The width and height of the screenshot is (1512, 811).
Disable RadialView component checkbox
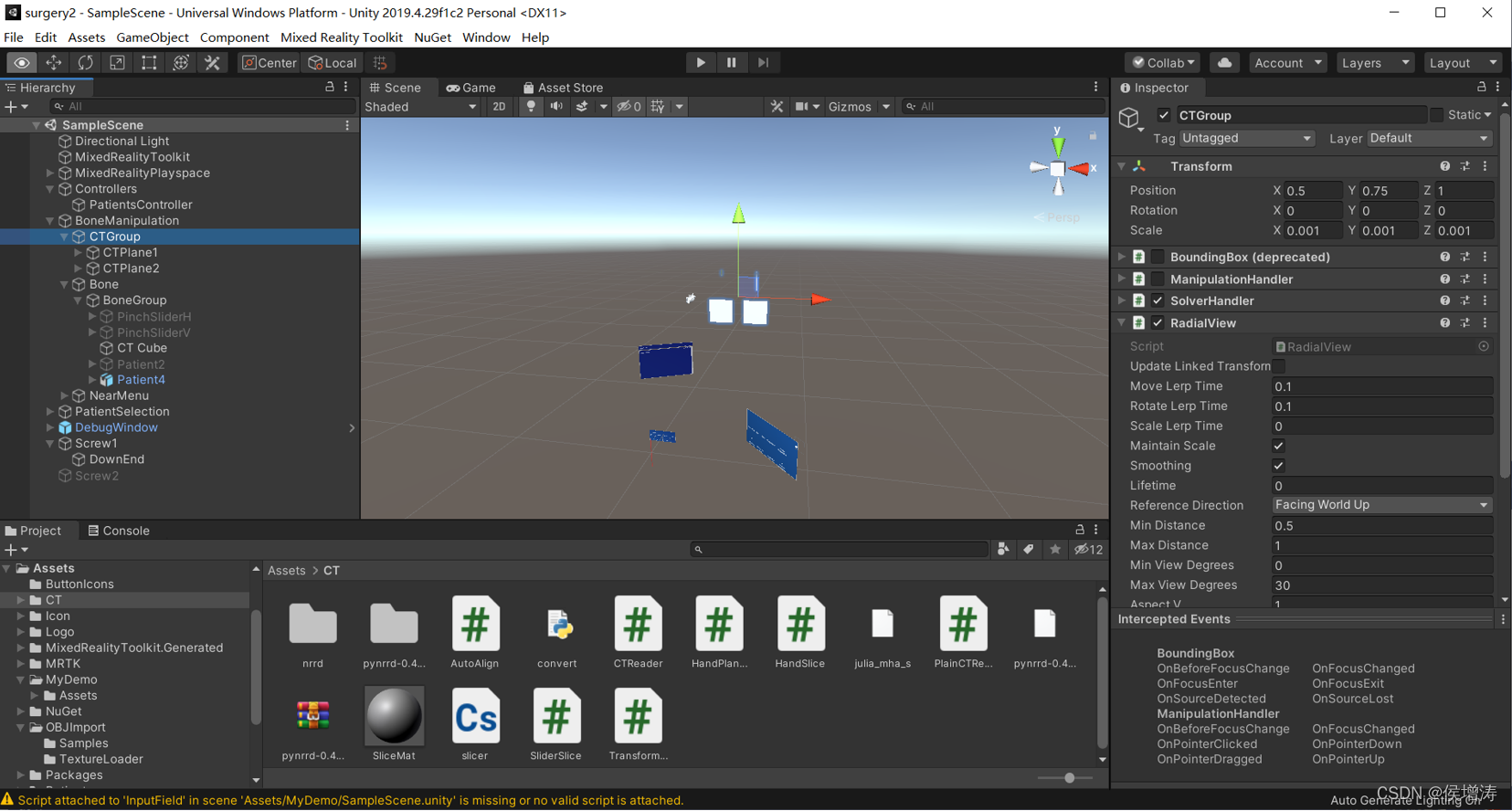[1158, 323]
